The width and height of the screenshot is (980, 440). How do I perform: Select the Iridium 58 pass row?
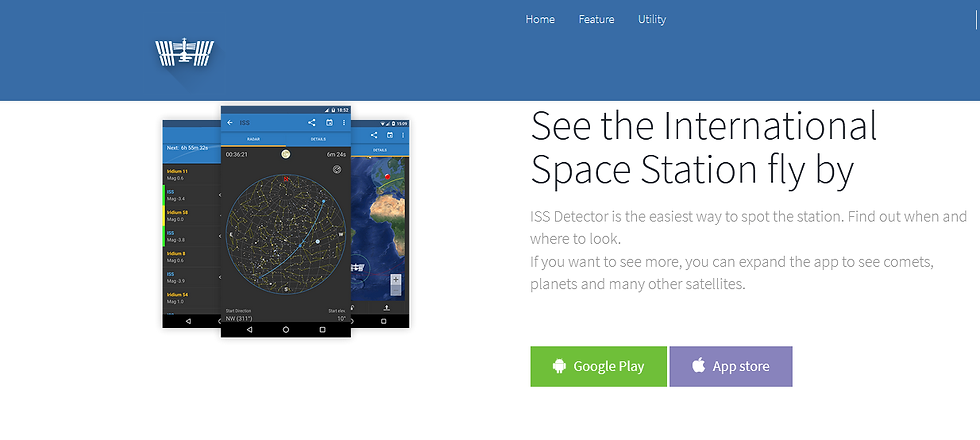[192, 216]
